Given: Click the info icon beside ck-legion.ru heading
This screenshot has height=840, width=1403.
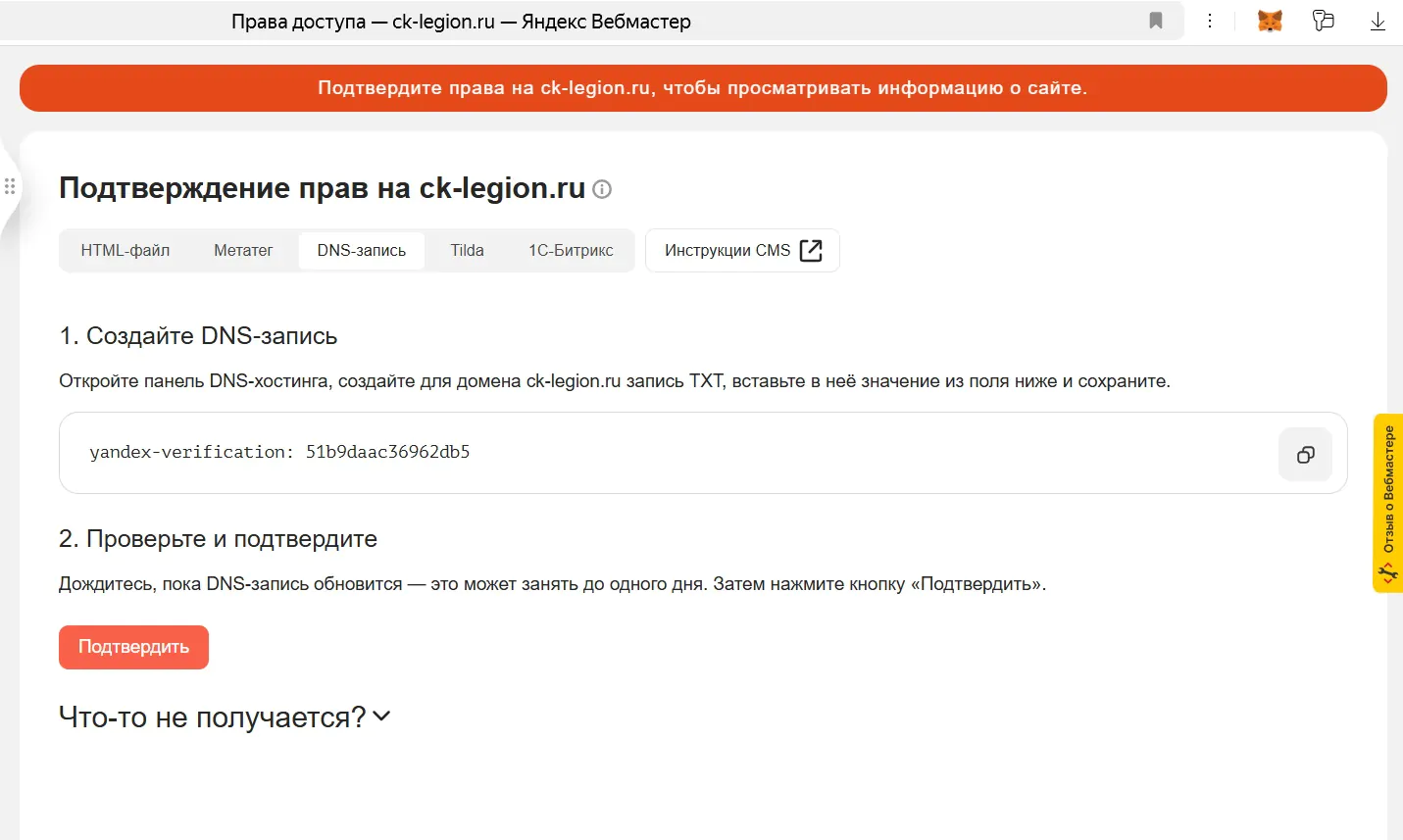Looking at the screenshot, I should pyautogui.click(x=602, y=189).
